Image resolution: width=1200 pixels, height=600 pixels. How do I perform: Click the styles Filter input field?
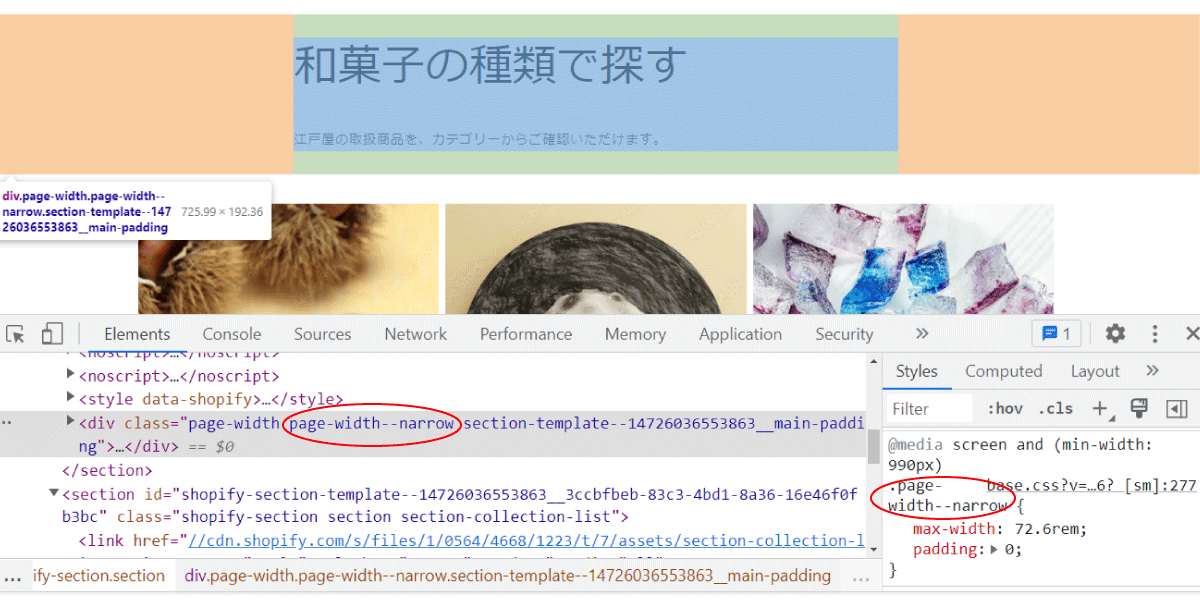929,408
